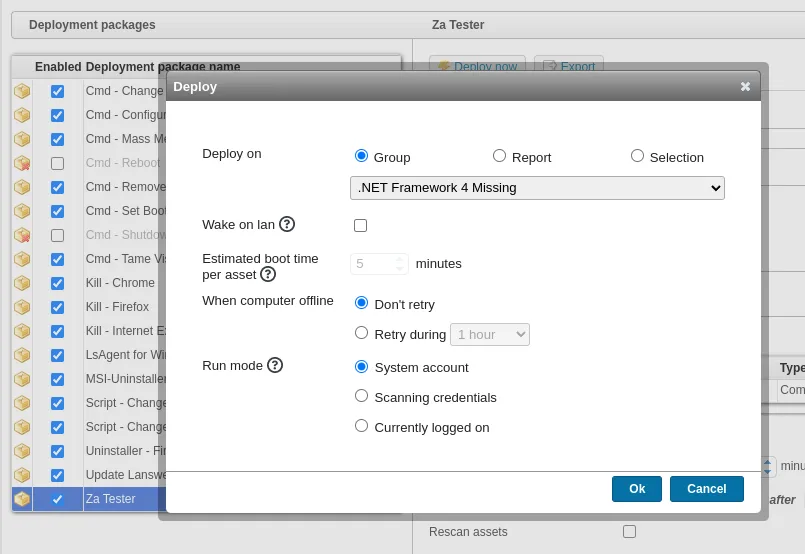
Task: Enable Wake on lan checkbox
Action: (360, 225)
